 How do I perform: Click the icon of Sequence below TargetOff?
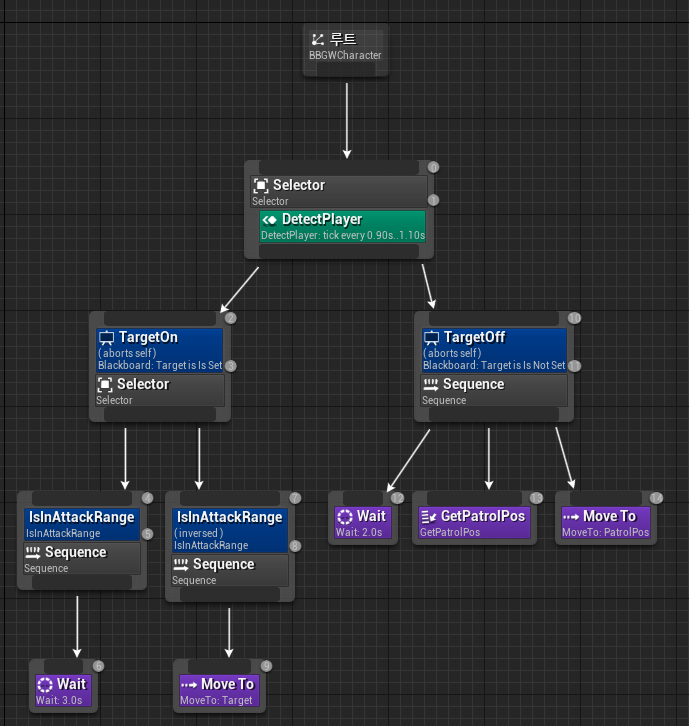point(431,384)
